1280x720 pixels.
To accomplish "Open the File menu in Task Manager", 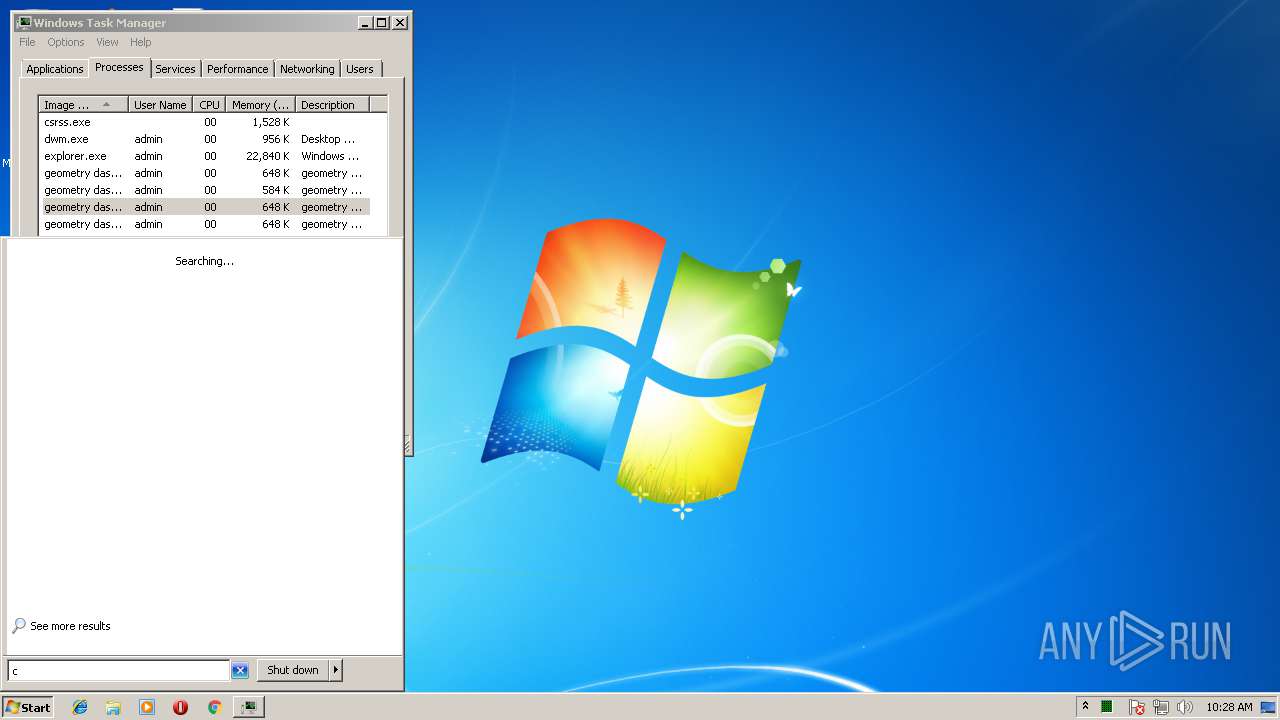I will pos(27,42).
